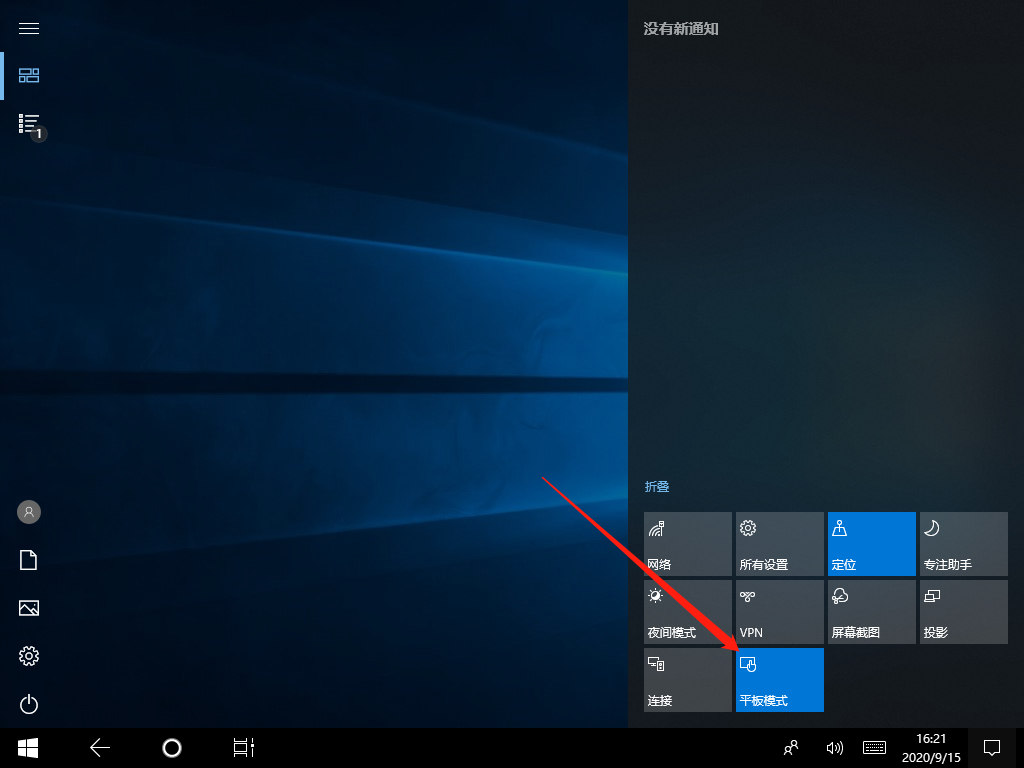Open Documents from Start sidebar
1024x768 pixels.
point(29,560)
